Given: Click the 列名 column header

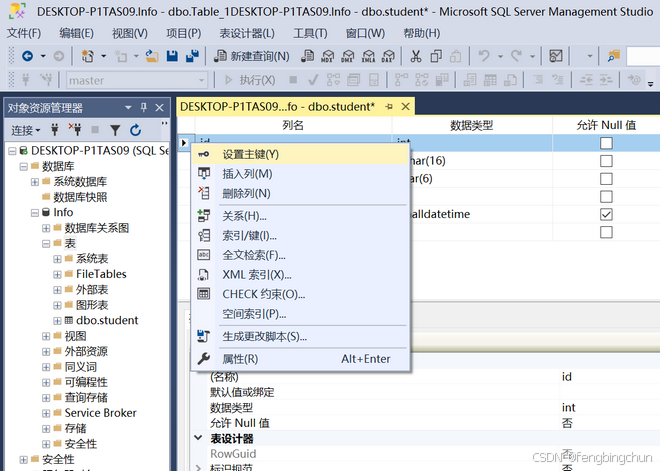Looking at the screenshot, I should [x=293, y=125].
